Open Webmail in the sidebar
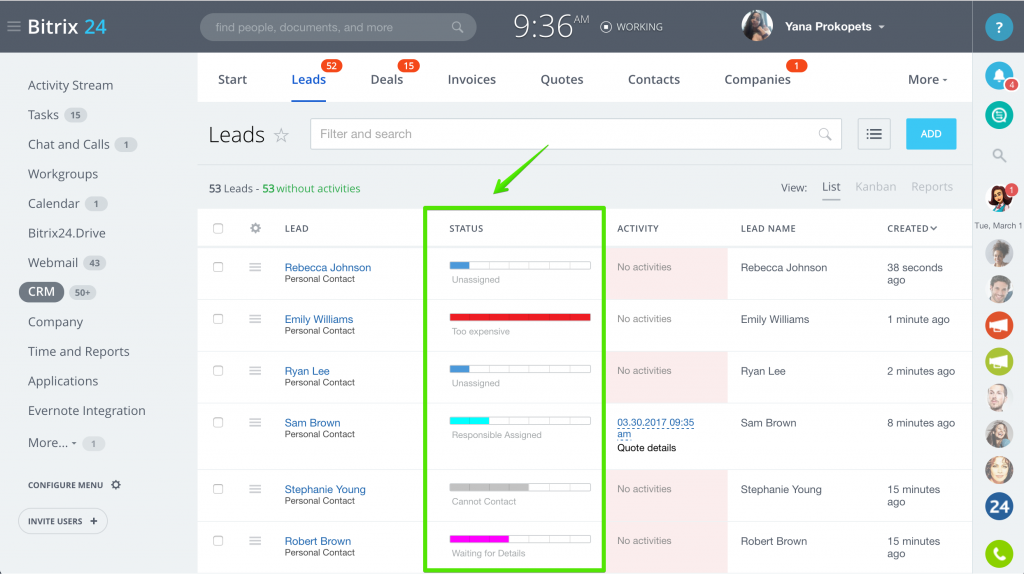This screenshot has width=1024, height=574. 53,263
